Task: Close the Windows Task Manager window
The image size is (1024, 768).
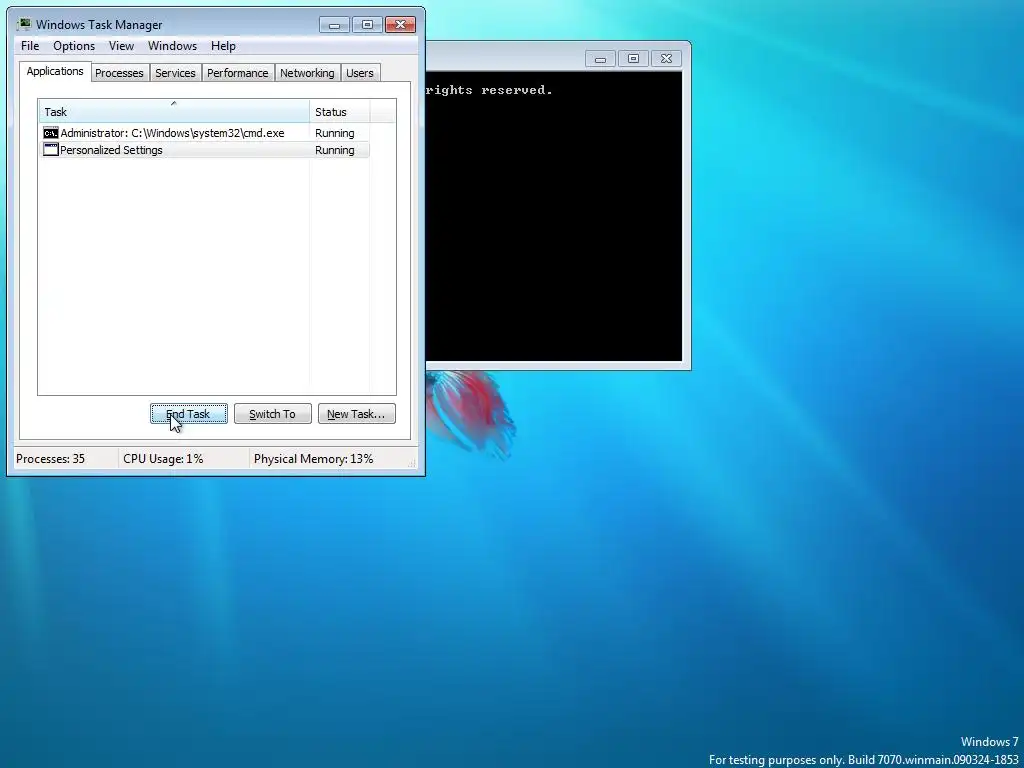Action: pyautogui.click(x=400, y=25)
